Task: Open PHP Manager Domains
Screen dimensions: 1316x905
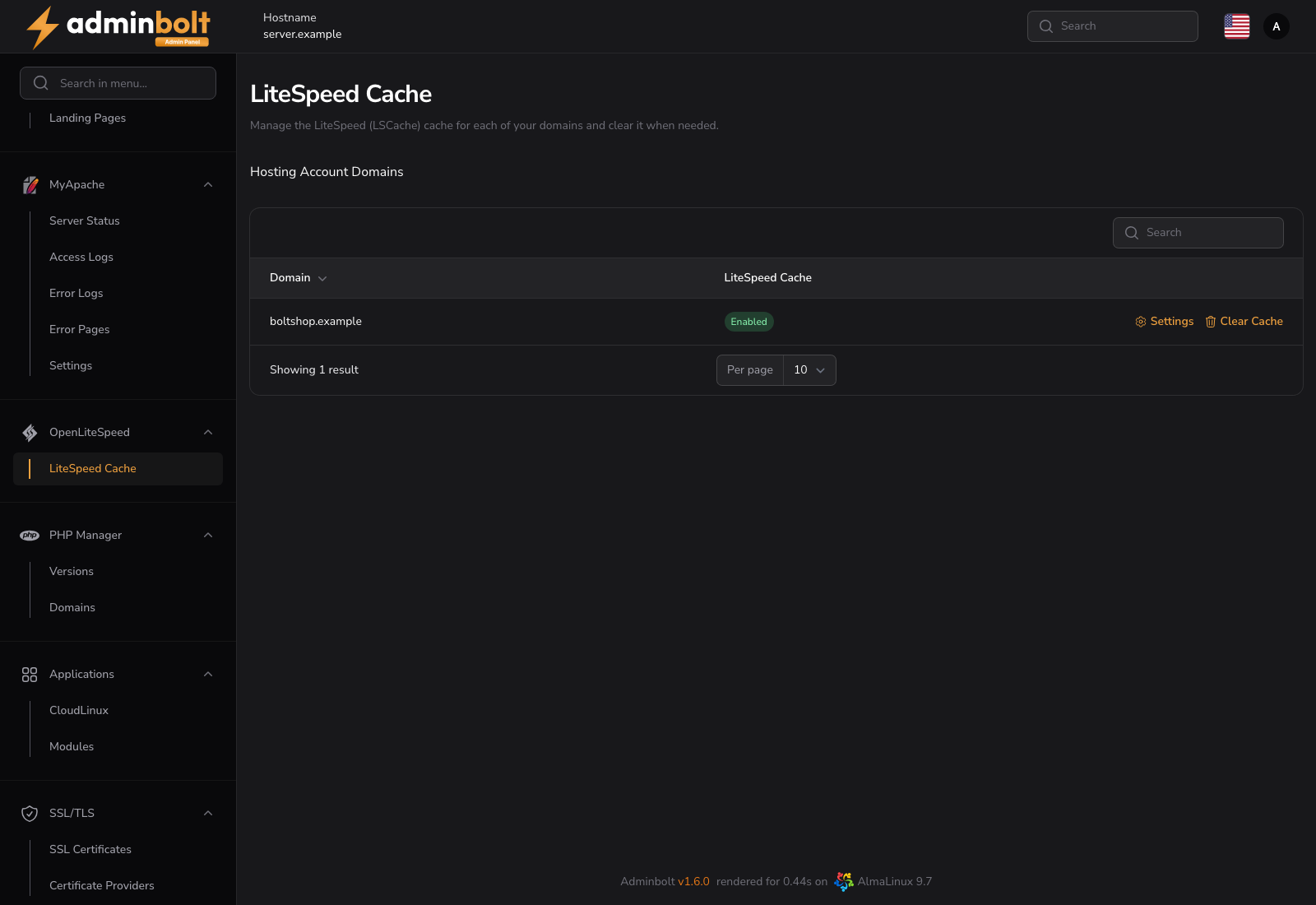Action: pyautogui.click(x=72, y=608)
